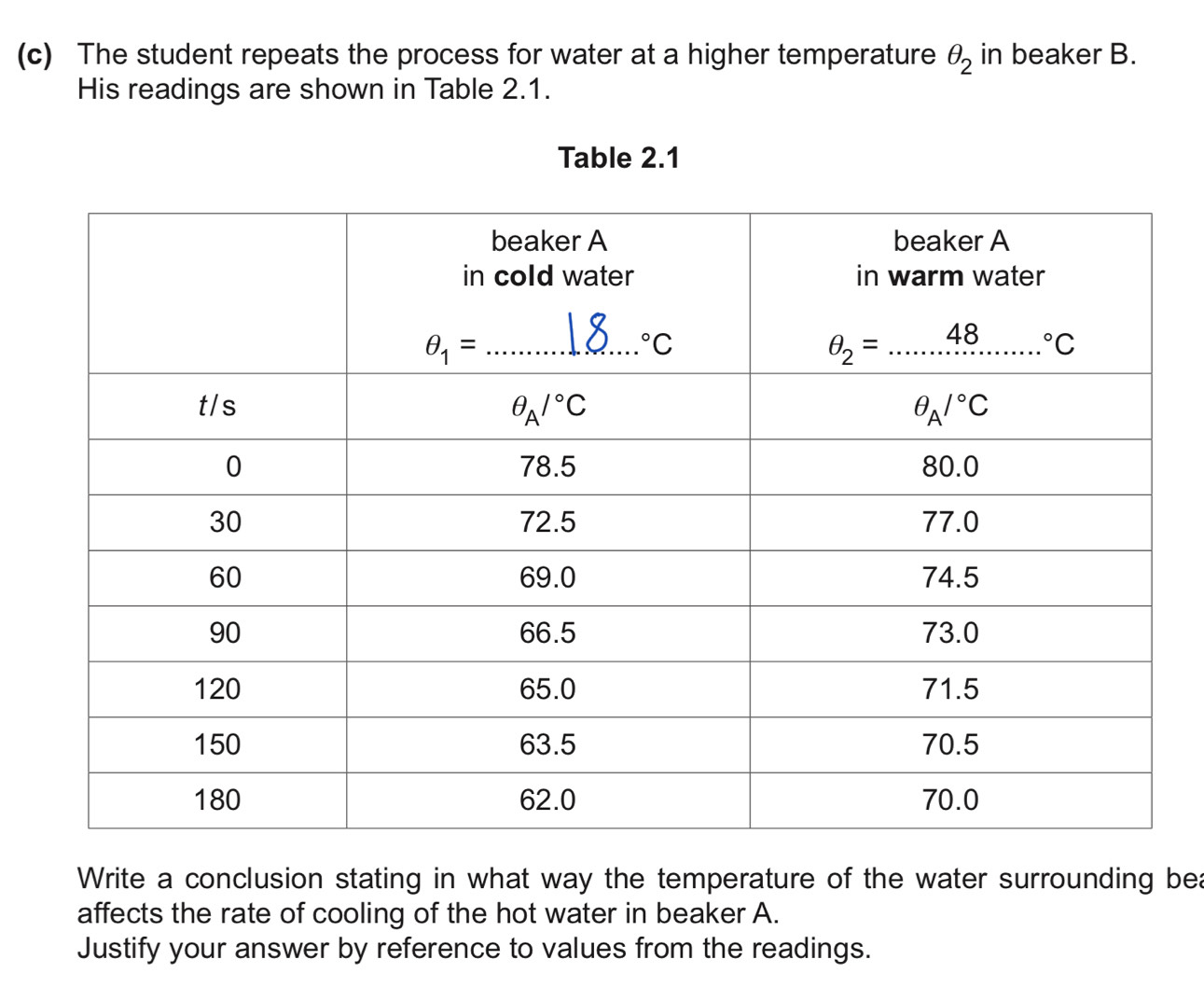Select the time value 60 in the table
Image resolution: width=1204 pixels, height=1001 pixels.
225,577
